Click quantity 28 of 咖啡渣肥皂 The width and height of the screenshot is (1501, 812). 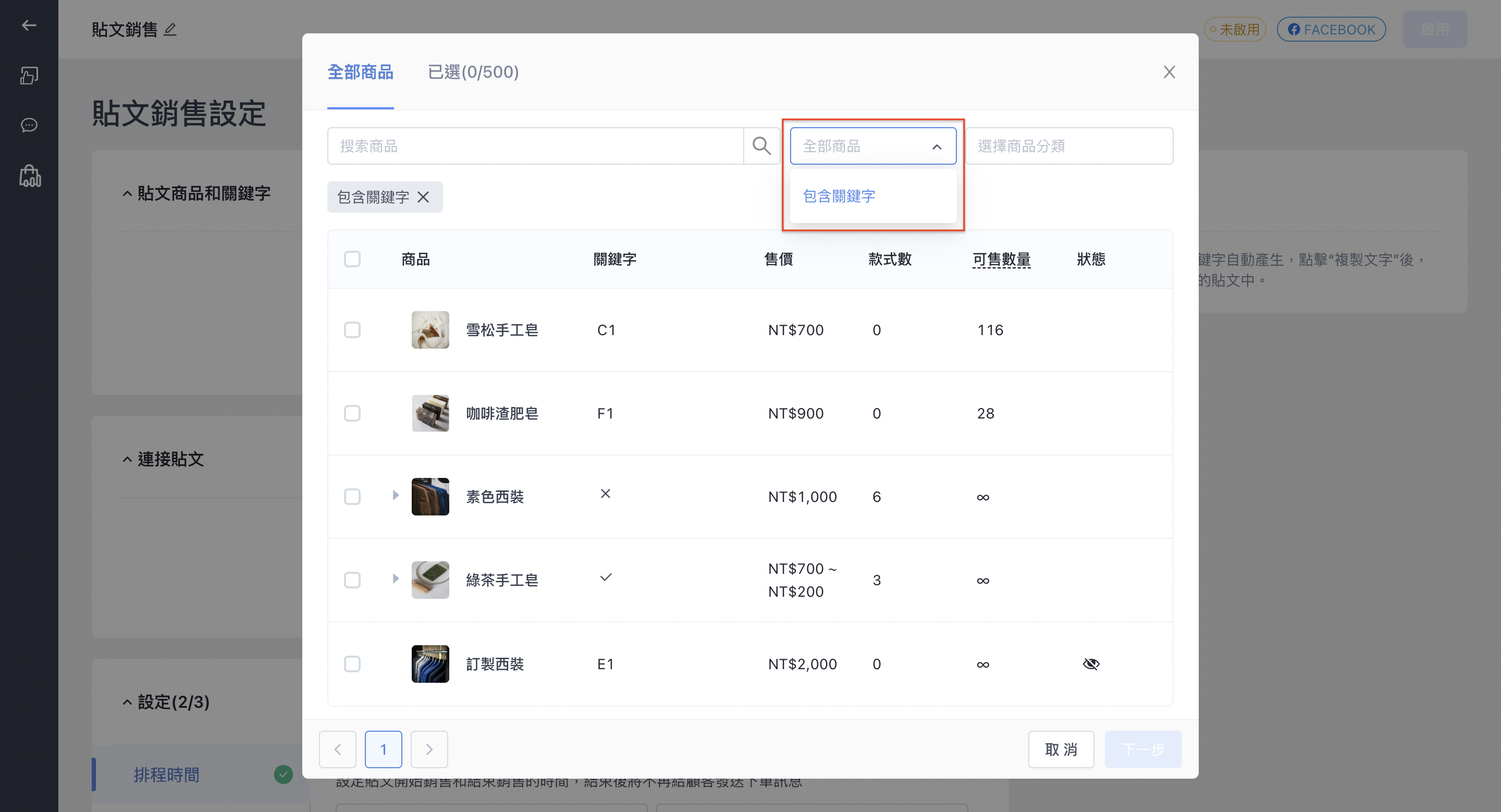[986, 413]
